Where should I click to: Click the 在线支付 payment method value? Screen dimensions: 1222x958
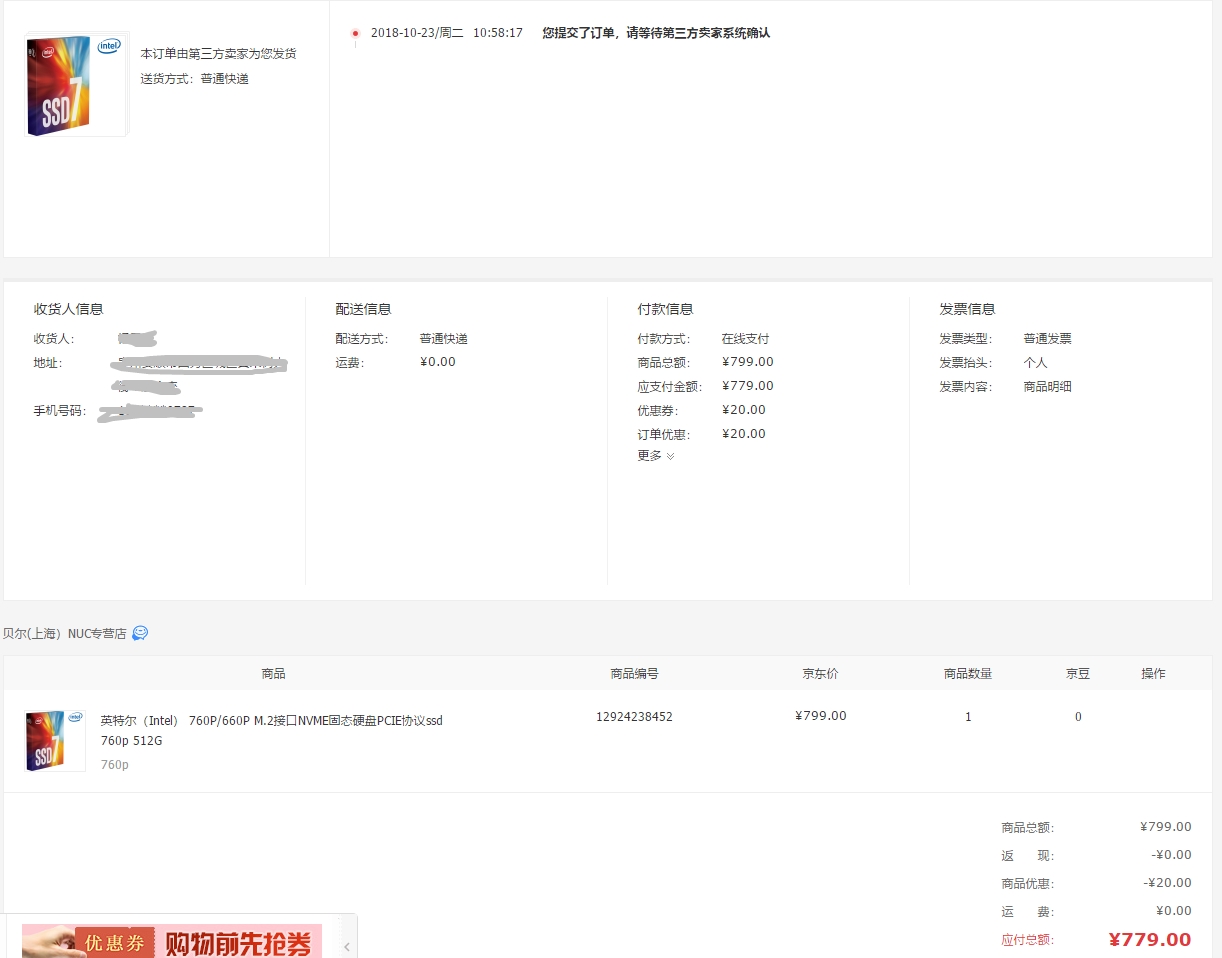(746, 339)
